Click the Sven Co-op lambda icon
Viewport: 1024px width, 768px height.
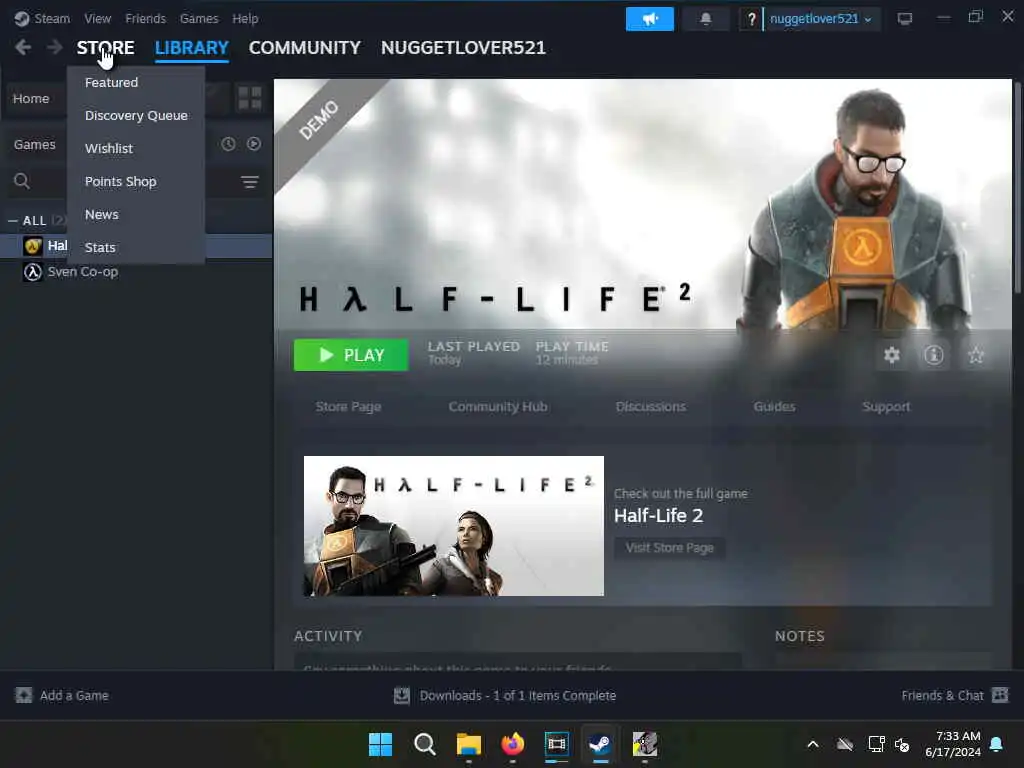click(x=33, y=272)
